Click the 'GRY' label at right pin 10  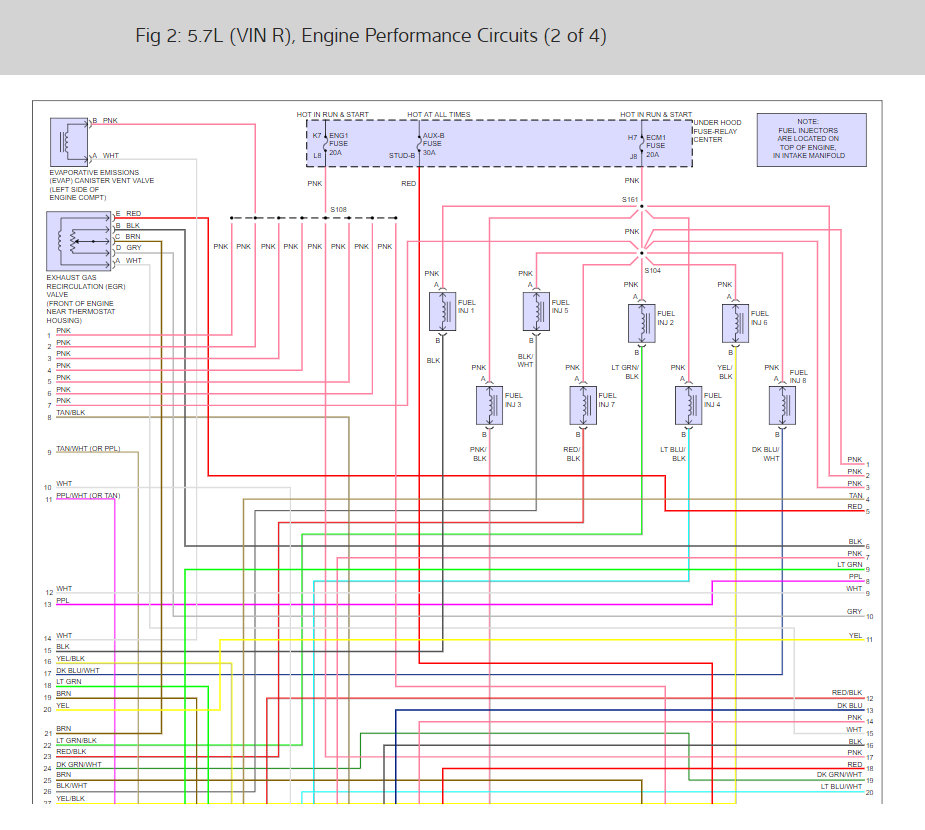[x=854, y=611]
